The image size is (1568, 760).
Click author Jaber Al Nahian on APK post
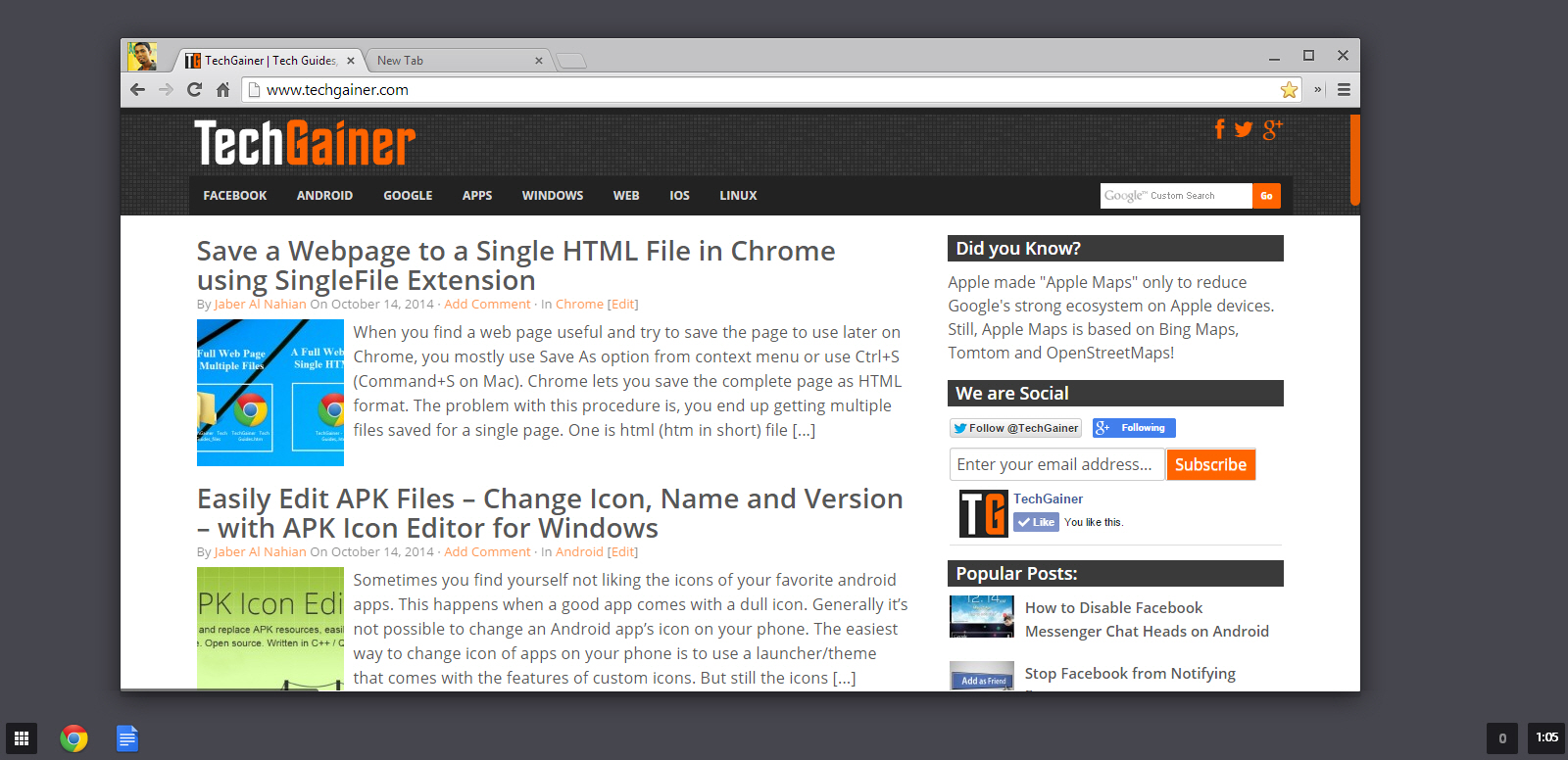[x=261, y=552]
